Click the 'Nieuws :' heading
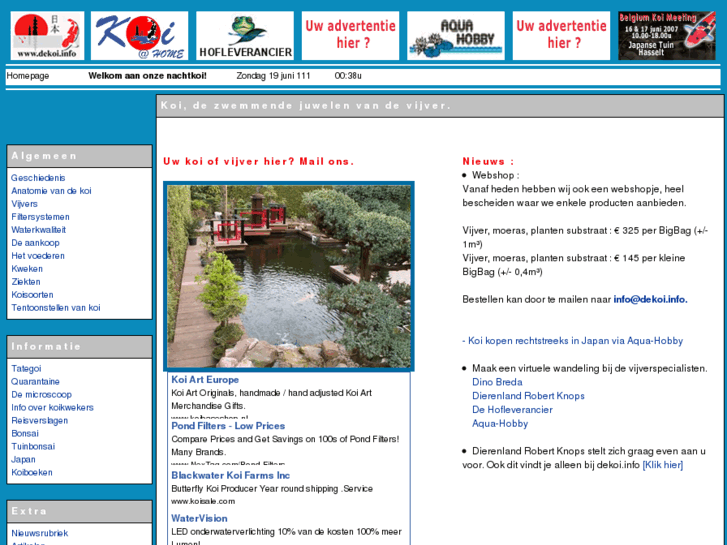 click(488, 161)
